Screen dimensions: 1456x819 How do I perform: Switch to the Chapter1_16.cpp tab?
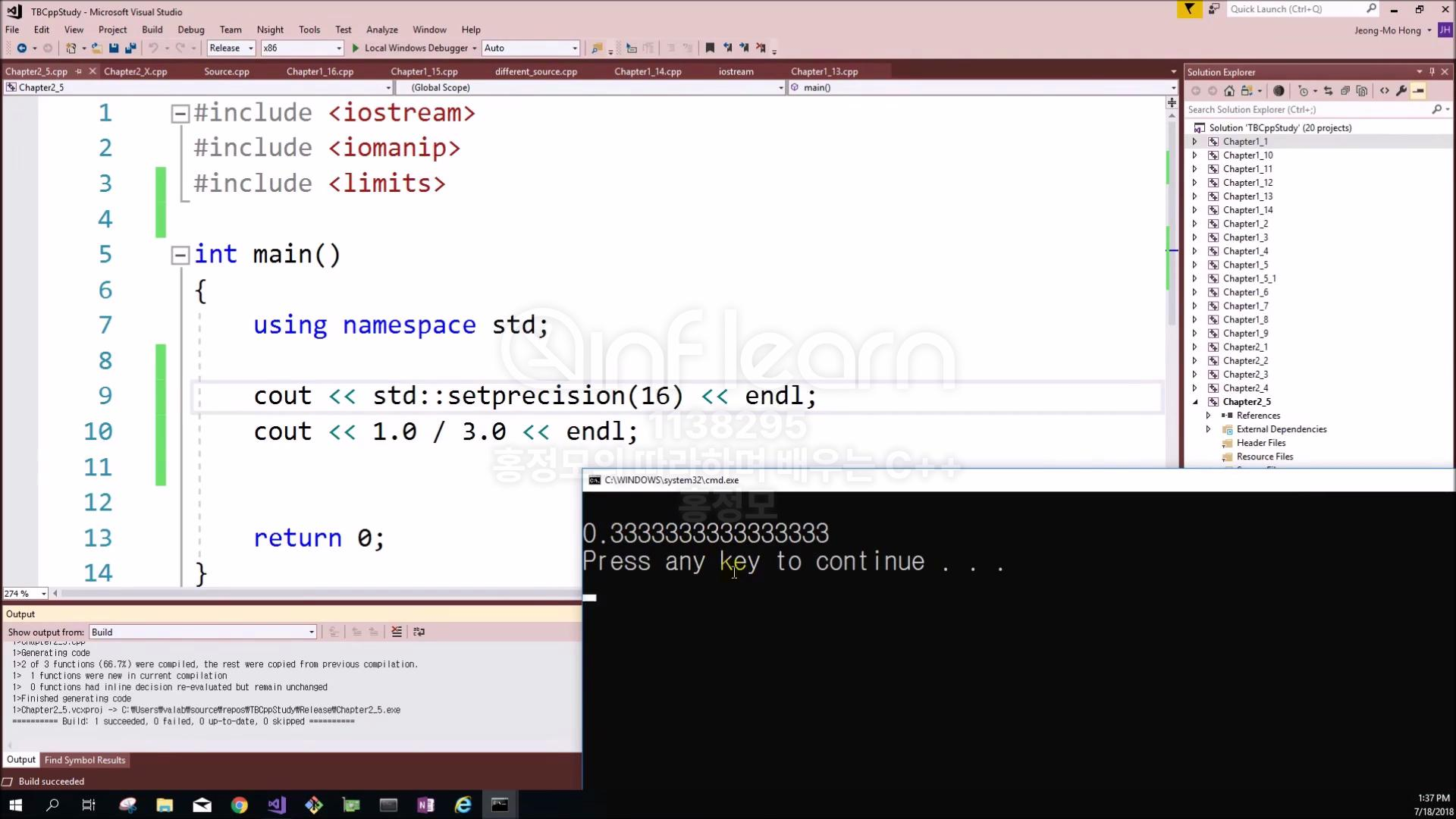[x=320, y=71]
